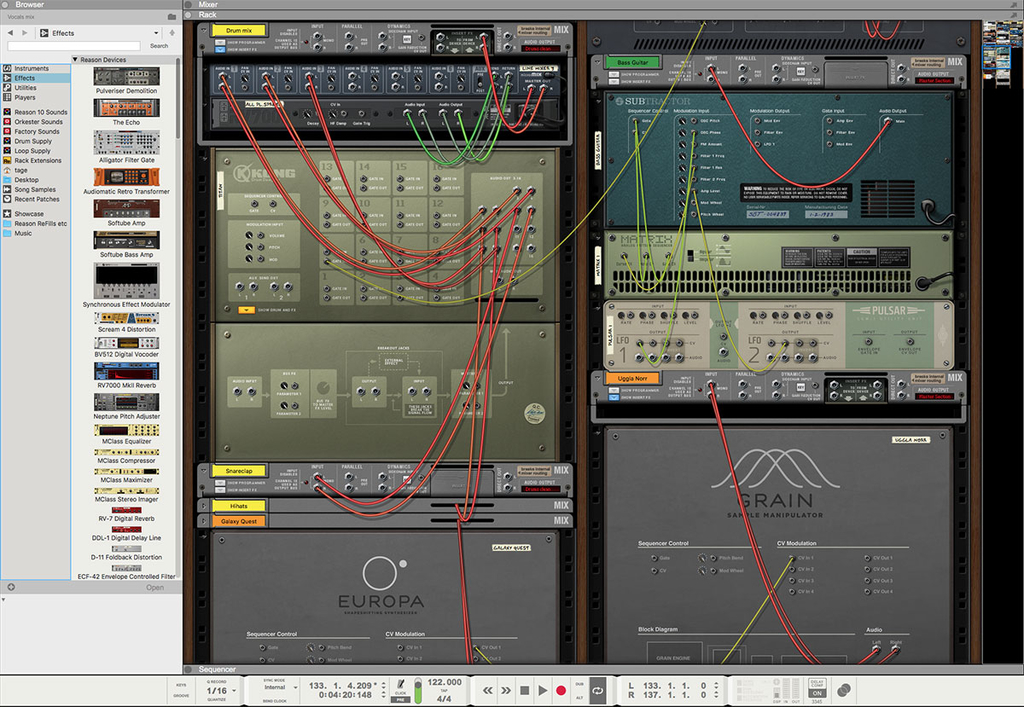Click the Search button in the browser
This screenshot has width=1024, height=707.
[x=159, y=46]
